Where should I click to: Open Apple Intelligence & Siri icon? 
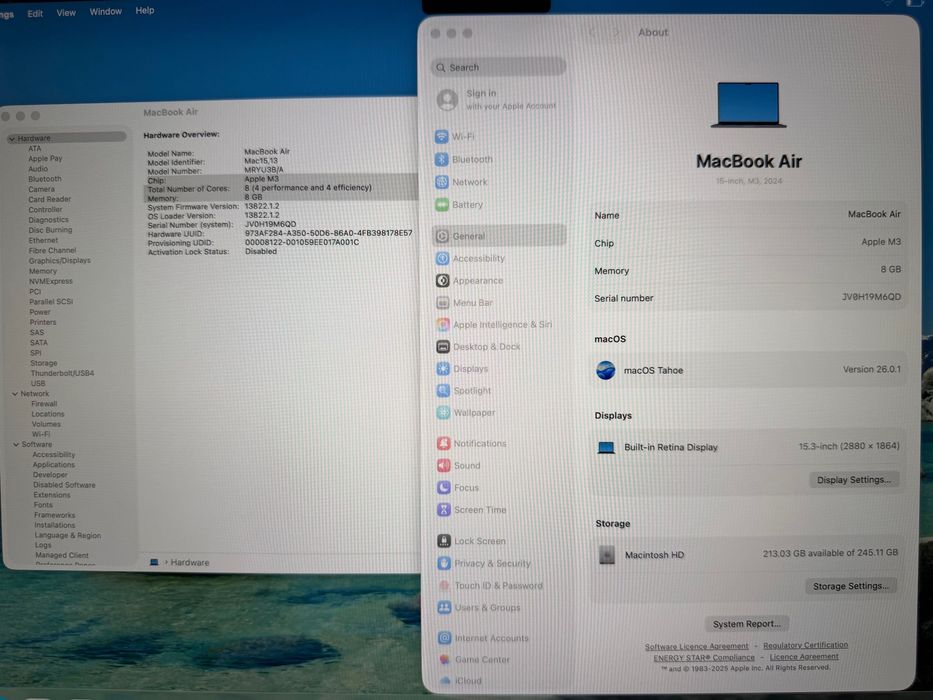pos(443,324)
